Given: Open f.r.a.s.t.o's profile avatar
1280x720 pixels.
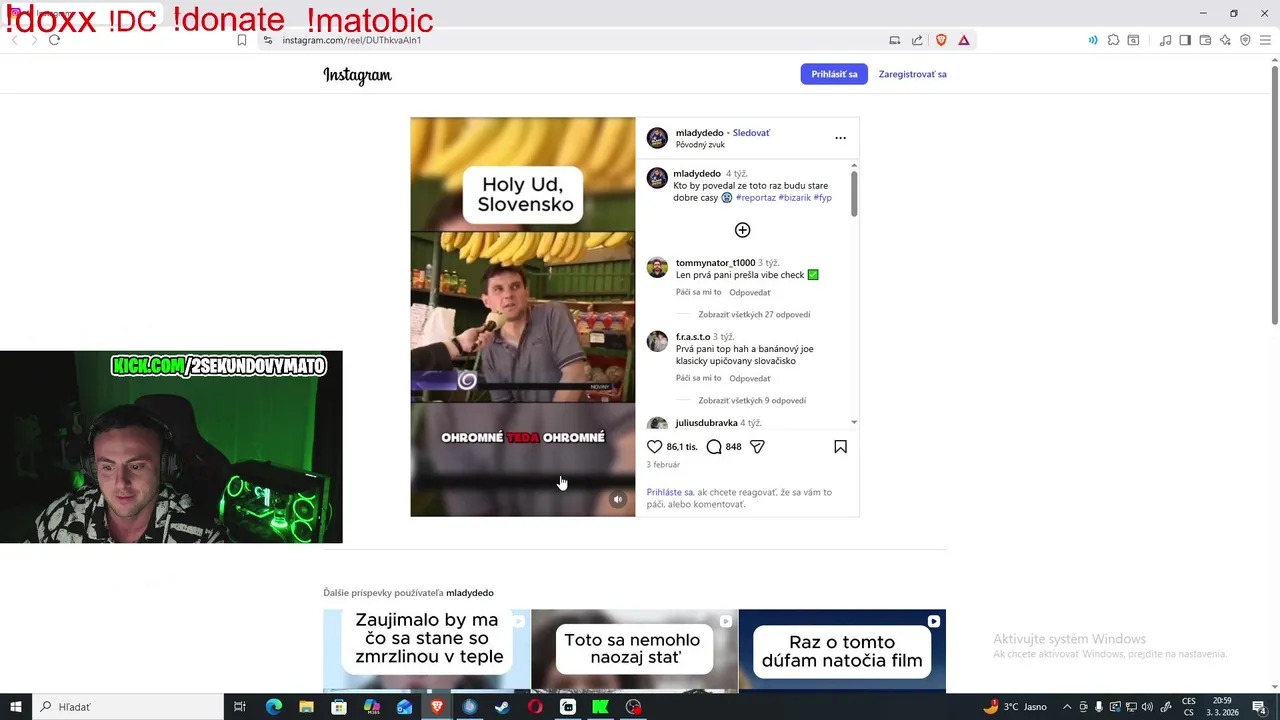Looking at the screenshot, I should pyautogui.click(x=657, y=341).
